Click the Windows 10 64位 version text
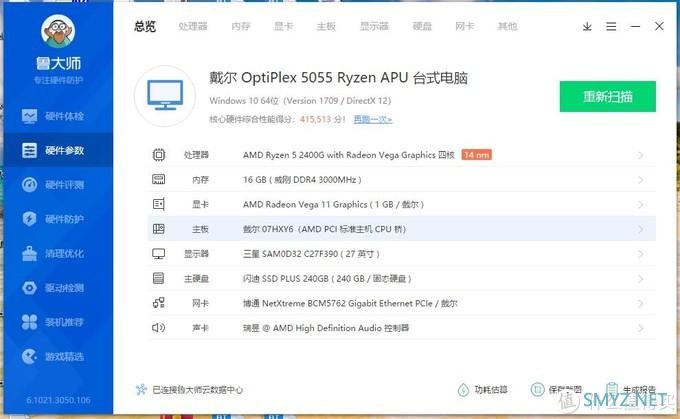The width and height of the screenshot is (680, 419). (x=300, y=101)
